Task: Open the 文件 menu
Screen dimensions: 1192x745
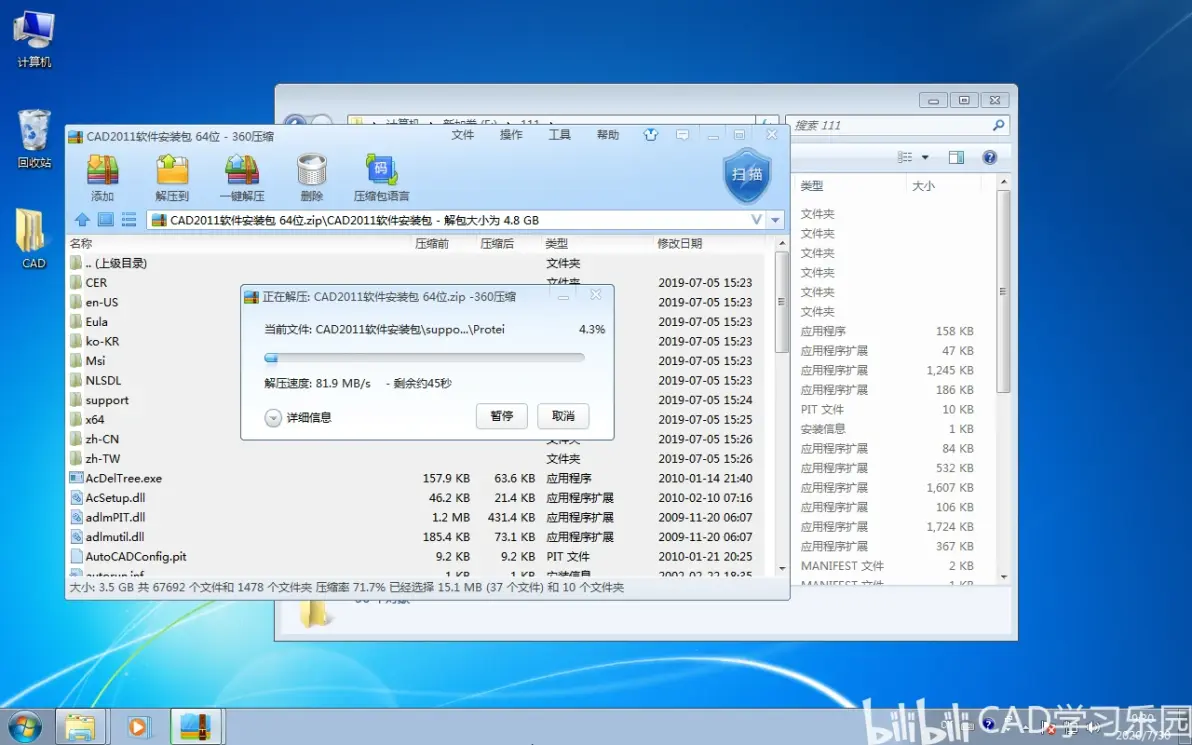Action: pyautogui.click(x=462, y=135)
